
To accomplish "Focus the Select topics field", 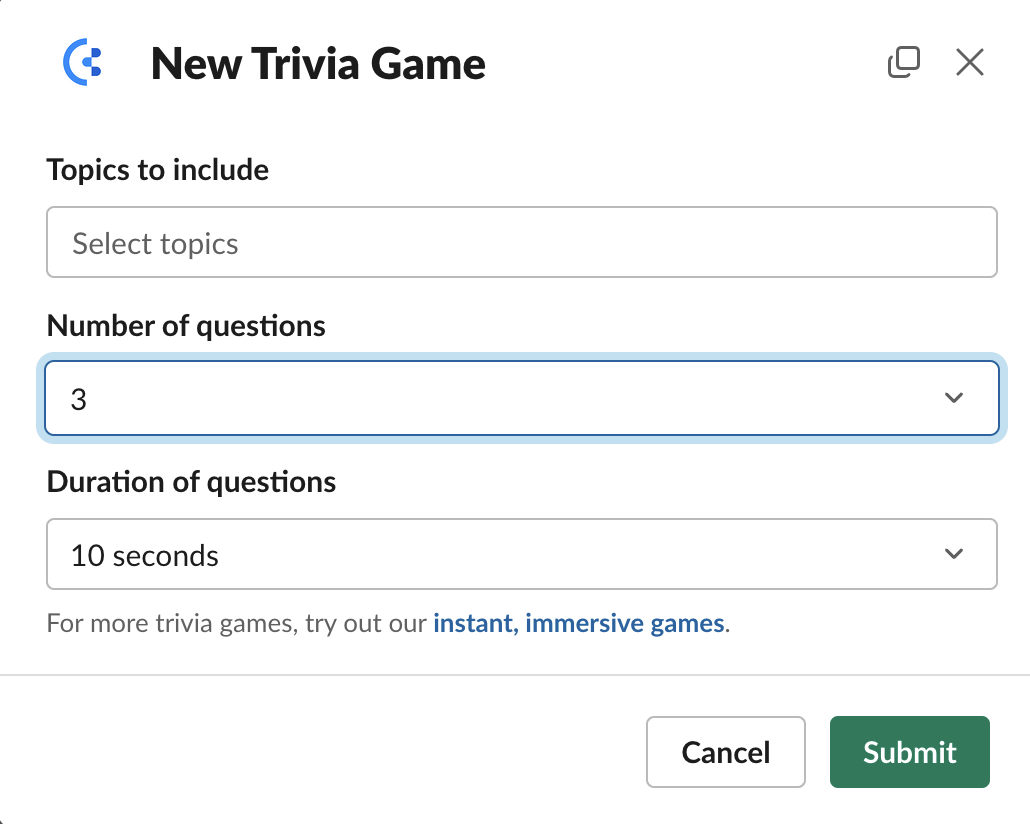I will point(522,242).
